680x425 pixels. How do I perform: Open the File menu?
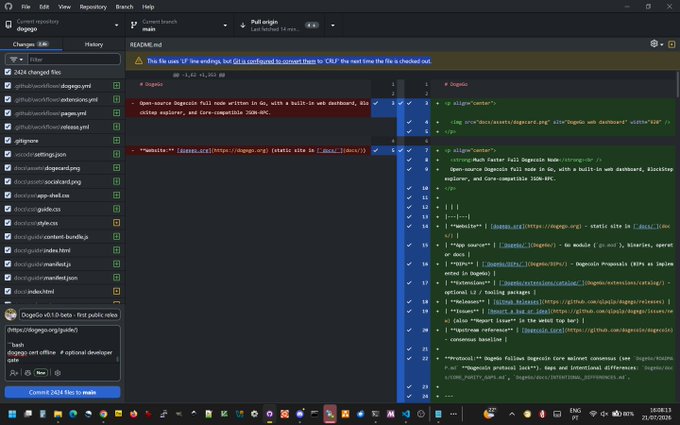point(26,7)
